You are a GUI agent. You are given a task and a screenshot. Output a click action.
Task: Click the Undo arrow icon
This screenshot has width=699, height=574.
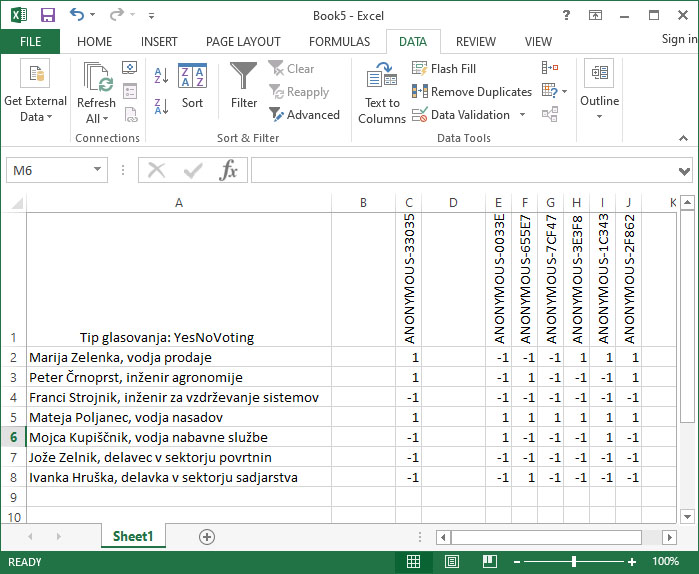point(77,15)
